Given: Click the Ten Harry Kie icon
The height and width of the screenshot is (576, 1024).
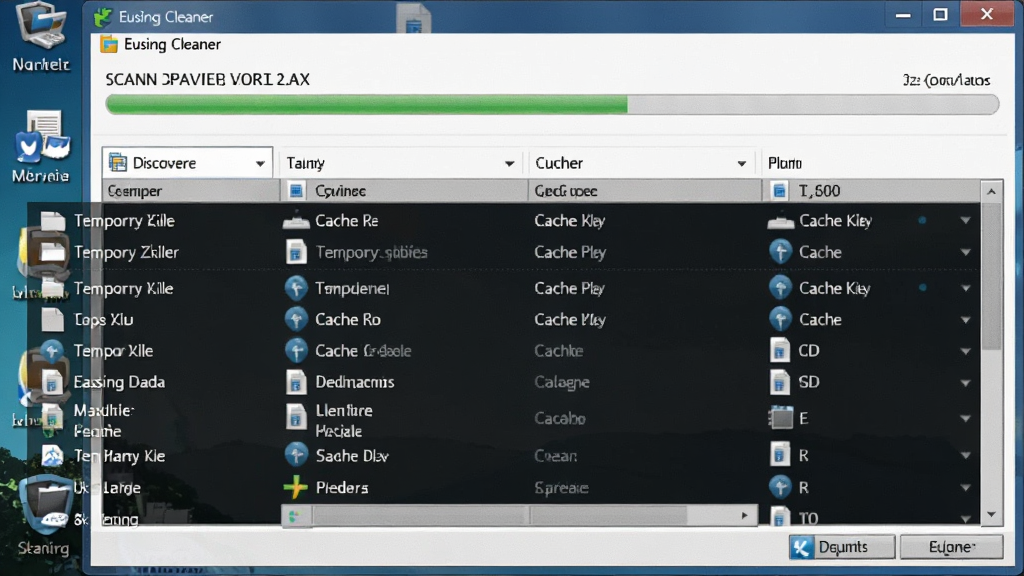Looking at the screenshot, I should coord(52,456).
